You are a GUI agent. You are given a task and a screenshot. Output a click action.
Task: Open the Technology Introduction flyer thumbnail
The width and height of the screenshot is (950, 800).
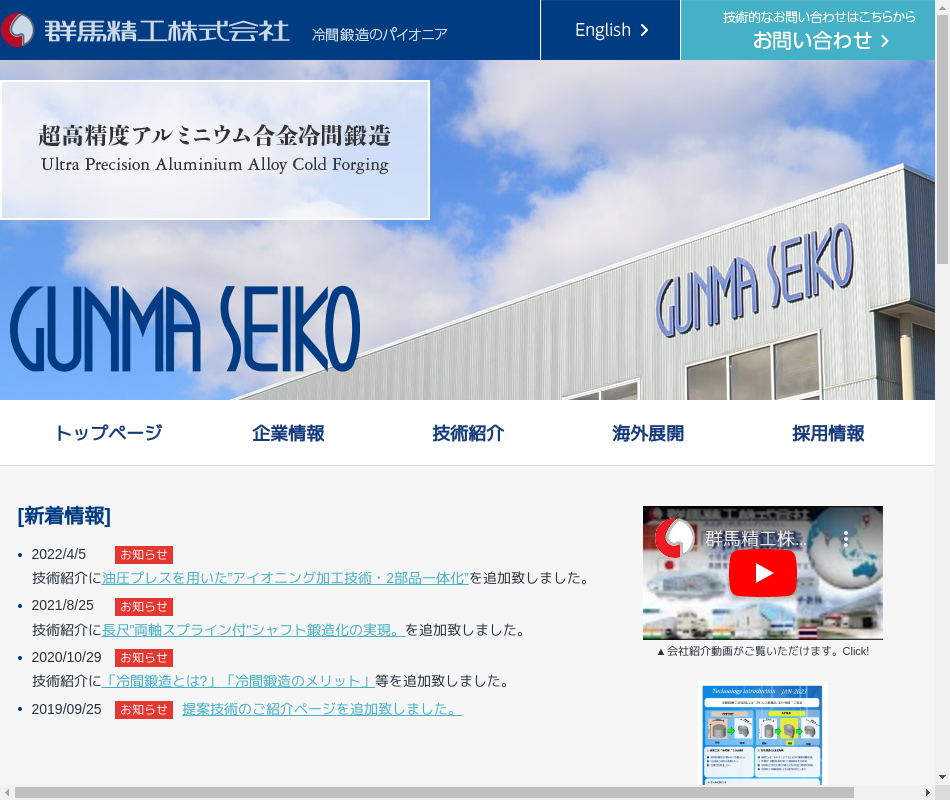coord(762,734)
